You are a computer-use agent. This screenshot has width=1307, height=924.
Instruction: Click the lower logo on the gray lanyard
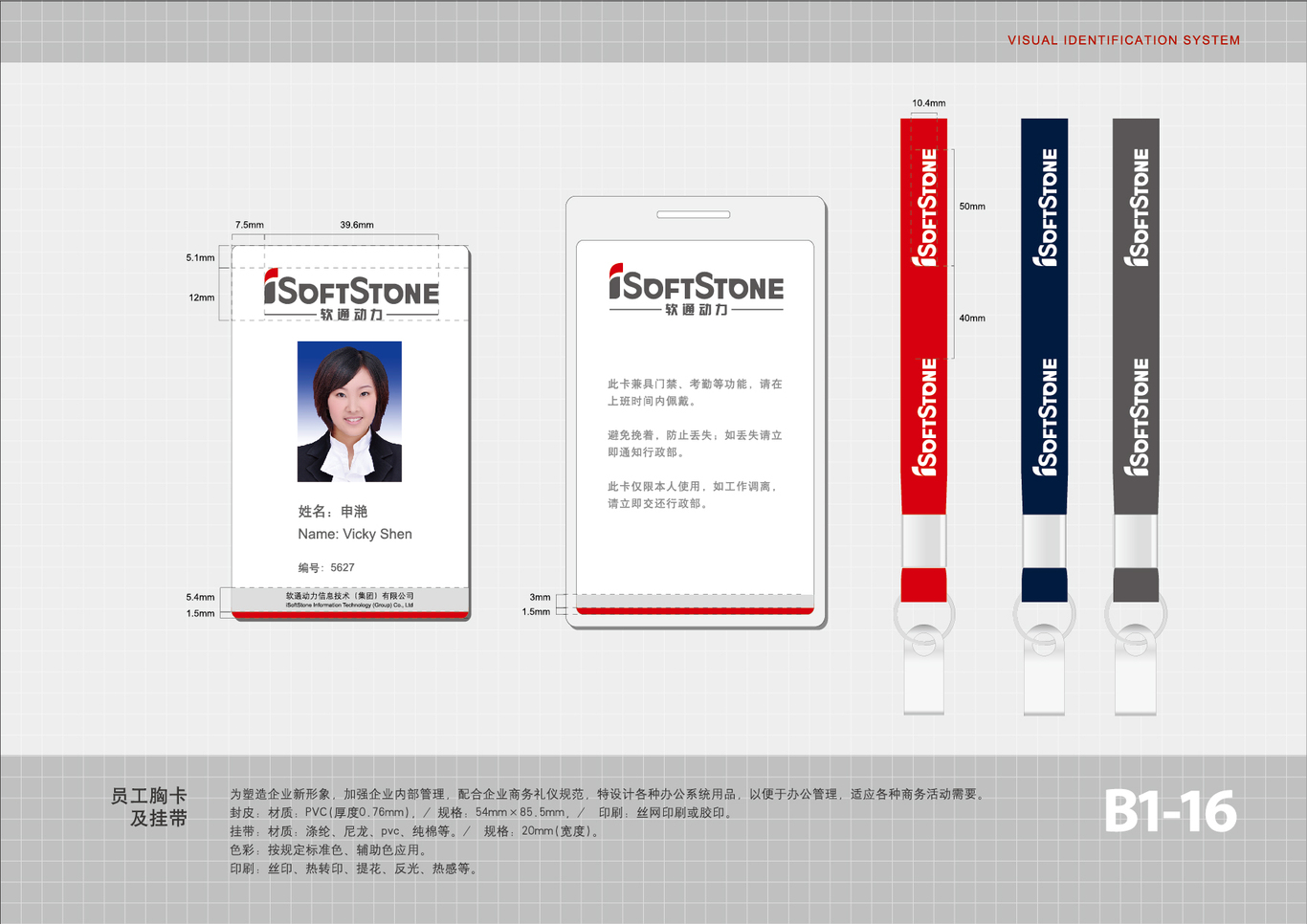(x=1136, y=417)
